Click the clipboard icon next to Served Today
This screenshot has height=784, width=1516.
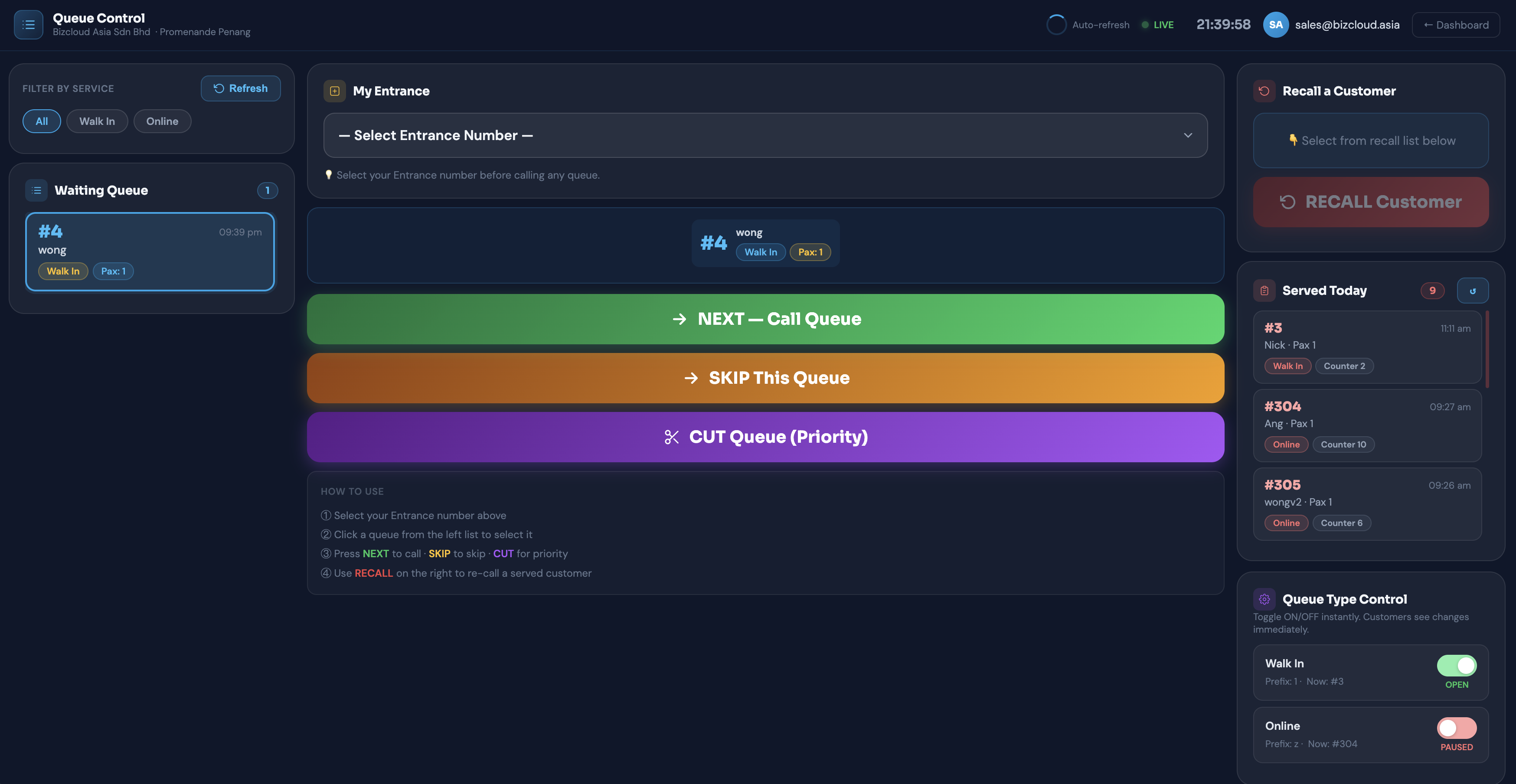pos(1264,290)
